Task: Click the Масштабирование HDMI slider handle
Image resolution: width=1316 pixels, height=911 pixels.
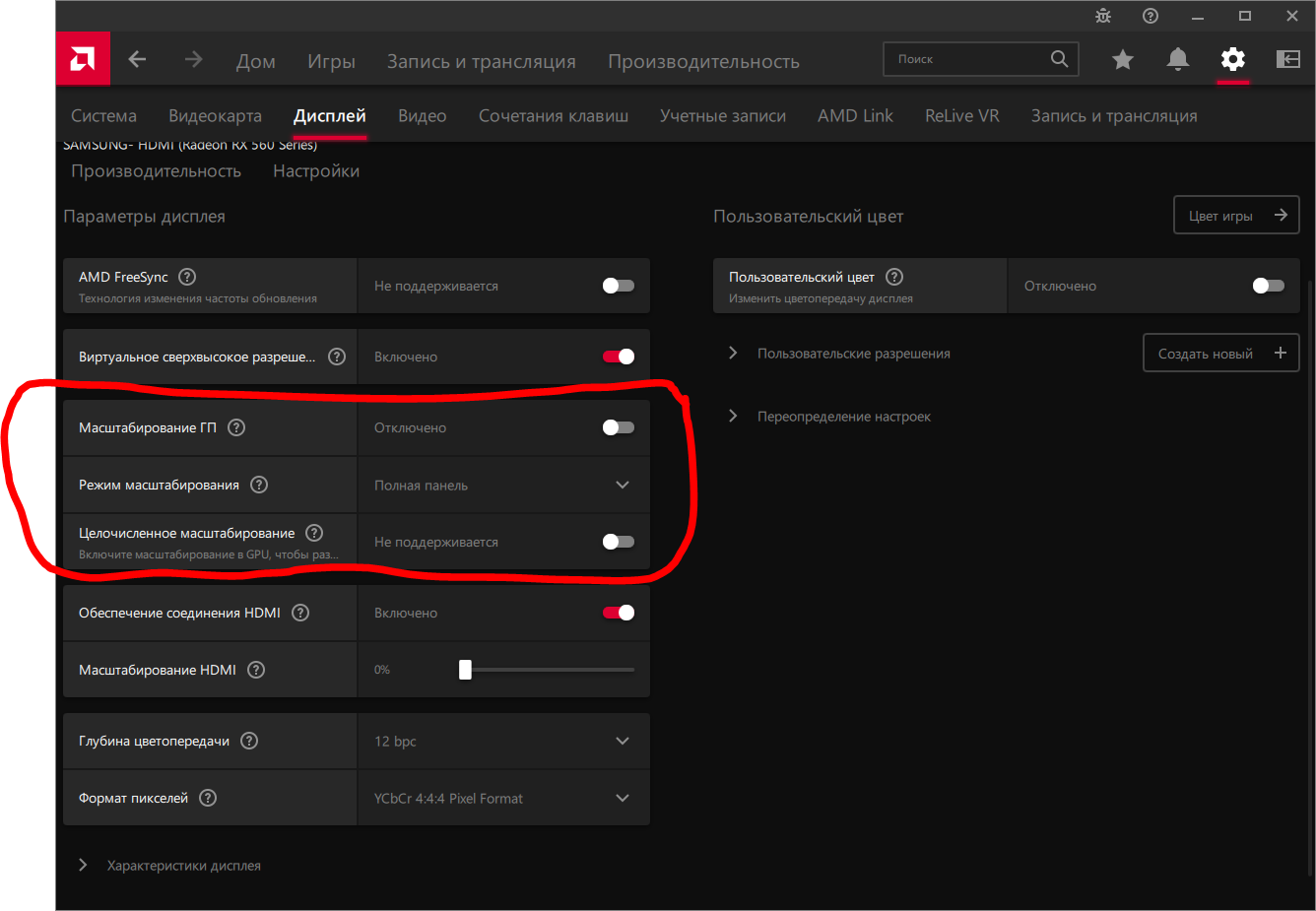Action: 465,670
